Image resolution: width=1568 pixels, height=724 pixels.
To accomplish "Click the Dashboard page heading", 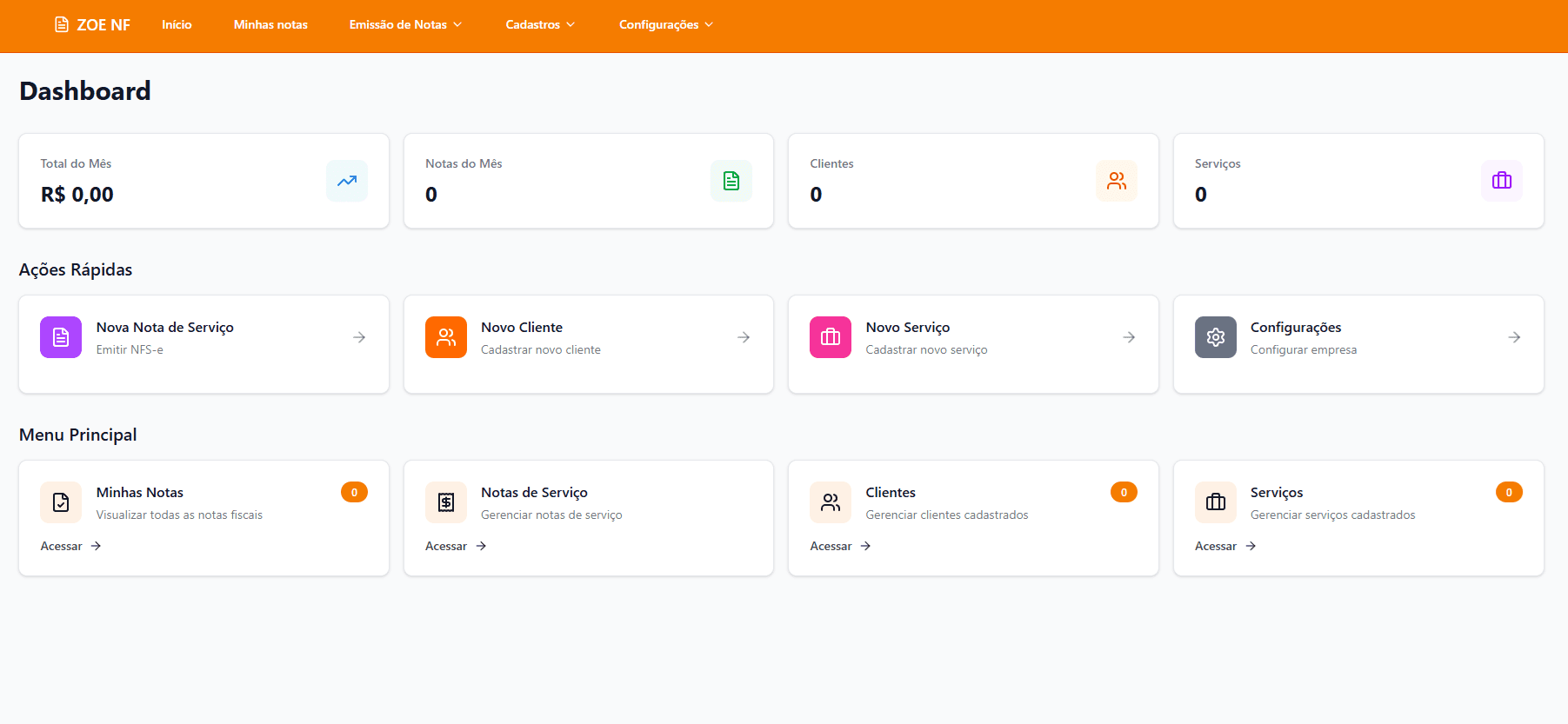I will point(85,91).
